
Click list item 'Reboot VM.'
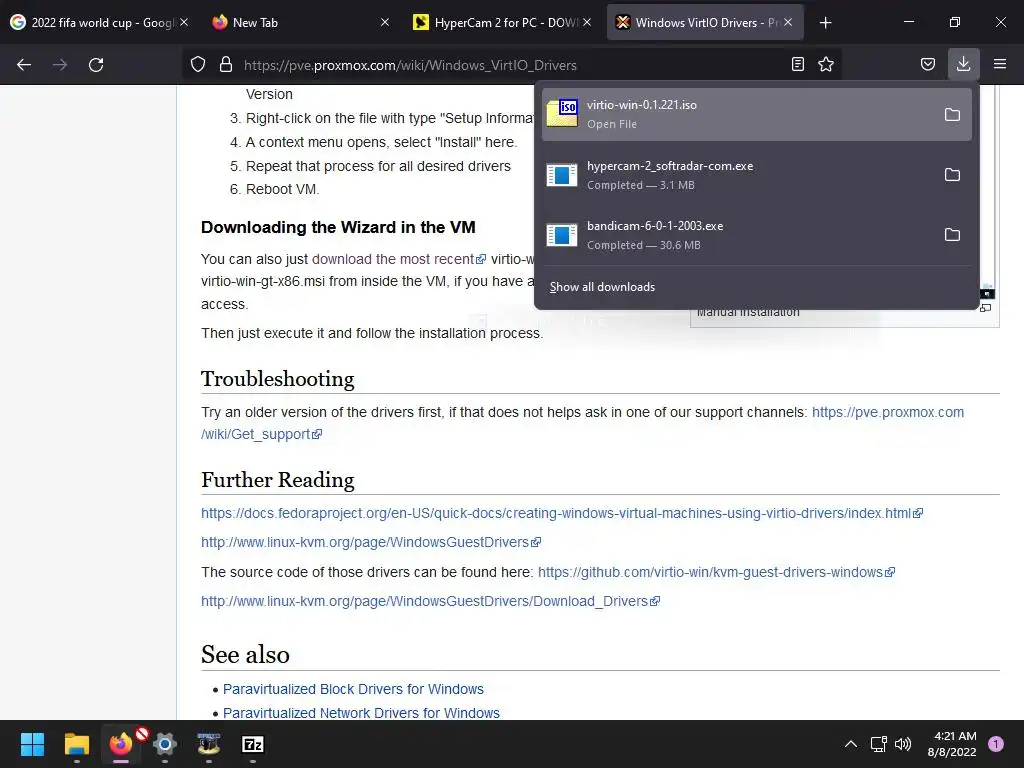pos(282,189)
